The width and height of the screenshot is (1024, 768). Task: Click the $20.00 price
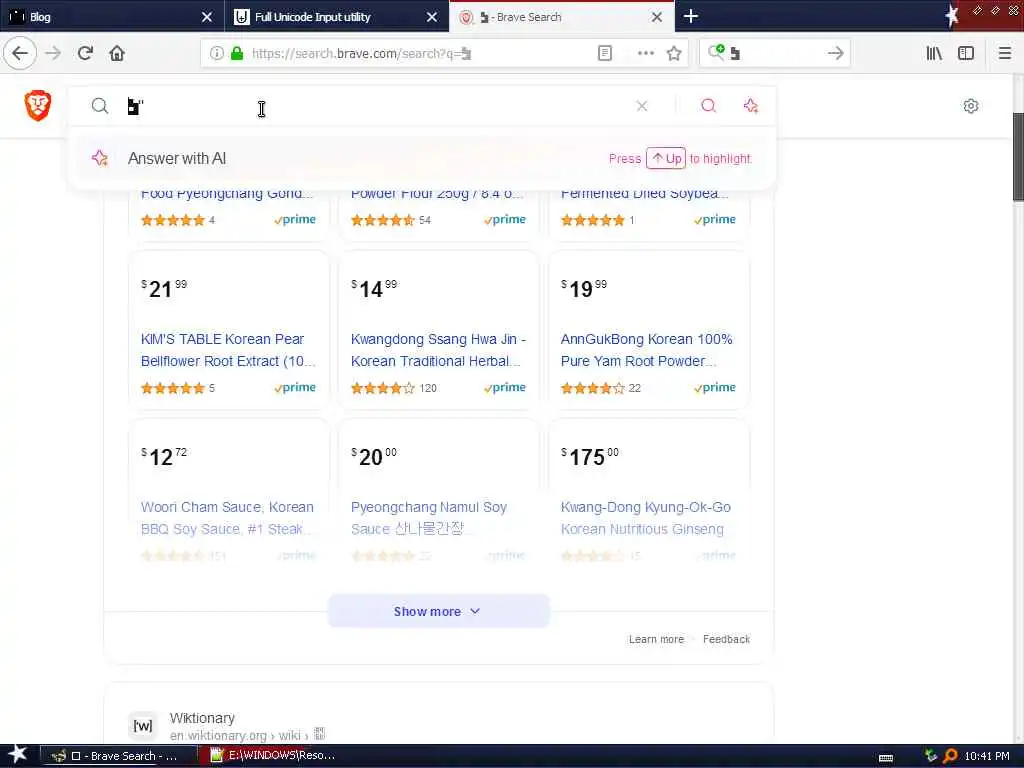(374, 456)
